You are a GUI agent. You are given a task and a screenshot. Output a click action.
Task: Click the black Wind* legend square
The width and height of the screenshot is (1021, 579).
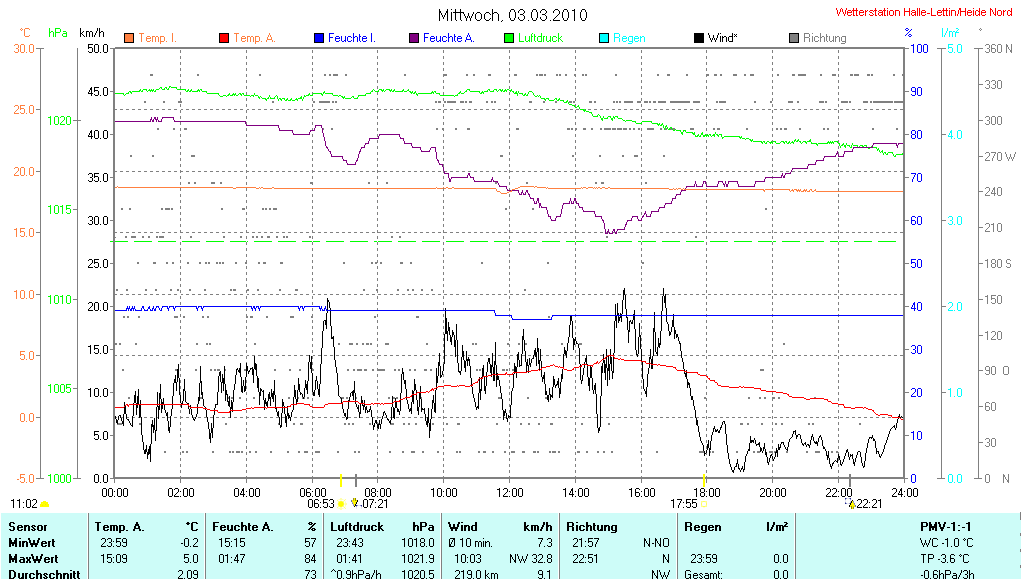[x=698, y=38]
